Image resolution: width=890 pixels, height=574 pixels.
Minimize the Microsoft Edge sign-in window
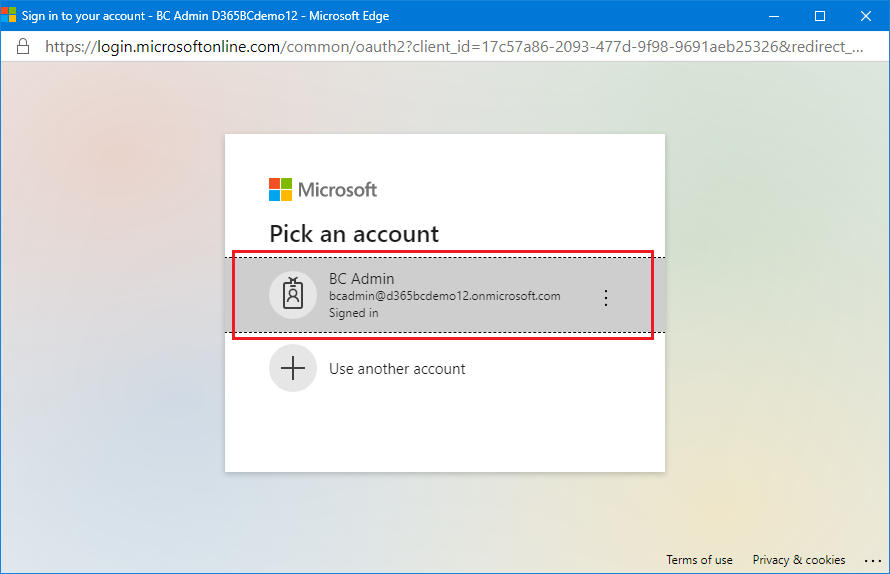point(774,16)
